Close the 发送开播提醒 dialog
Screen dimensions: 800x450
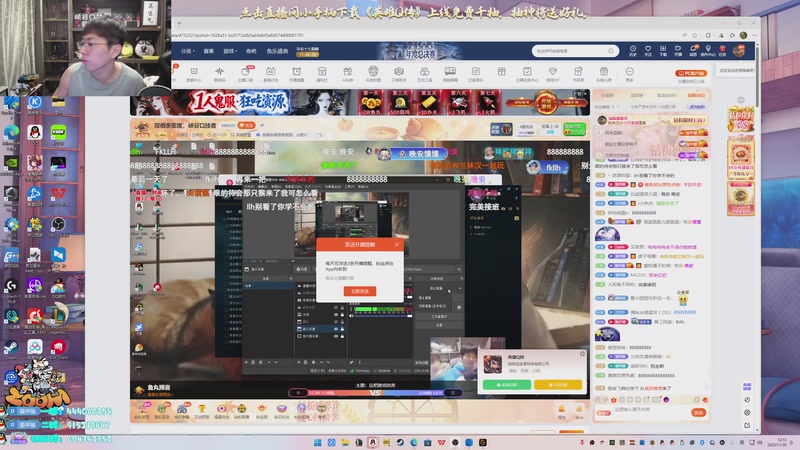(397, 244)
